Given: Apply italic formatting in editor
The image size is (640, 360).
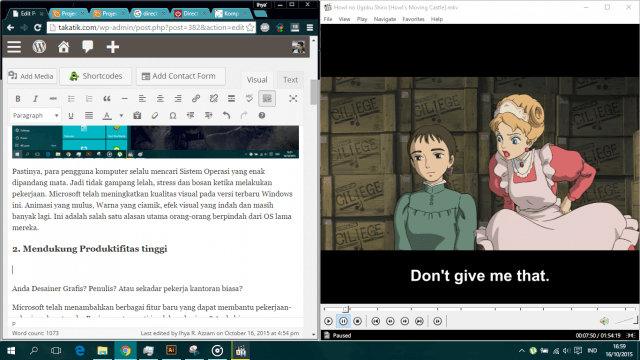Looking at the screenshot, I should tap(36, 99).
